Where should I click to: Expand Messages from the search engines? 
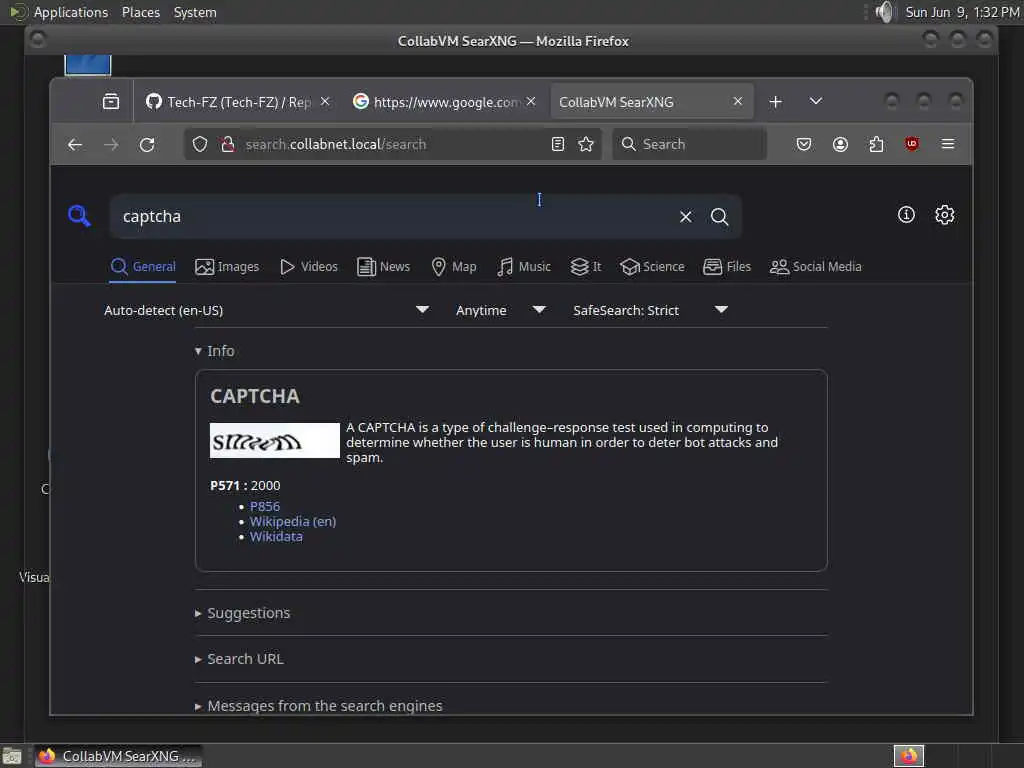click(x=319, y=706)
